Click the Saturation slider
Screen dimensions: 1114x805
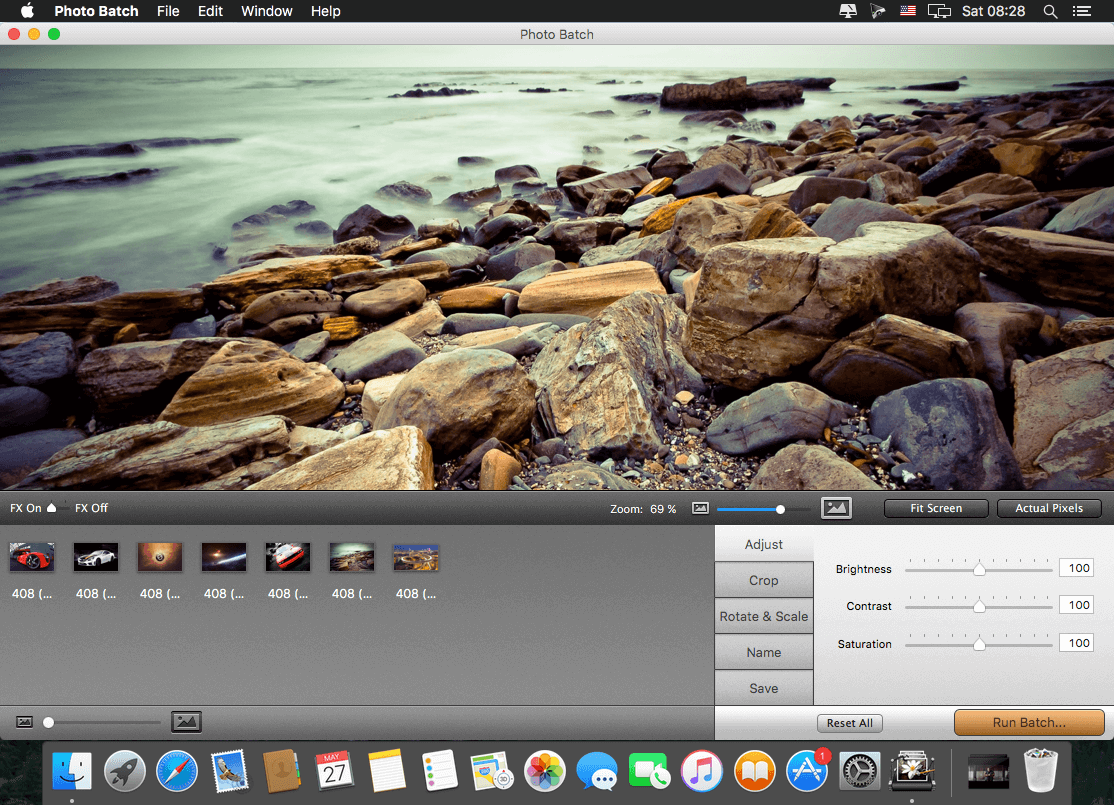(978, 644)
